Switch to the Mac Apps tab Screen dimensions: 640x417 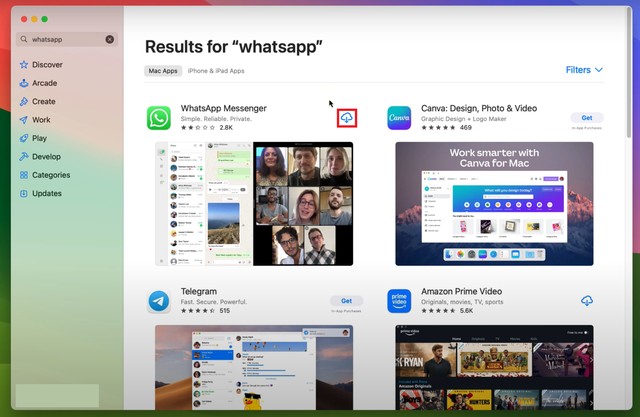click(163, 71)
